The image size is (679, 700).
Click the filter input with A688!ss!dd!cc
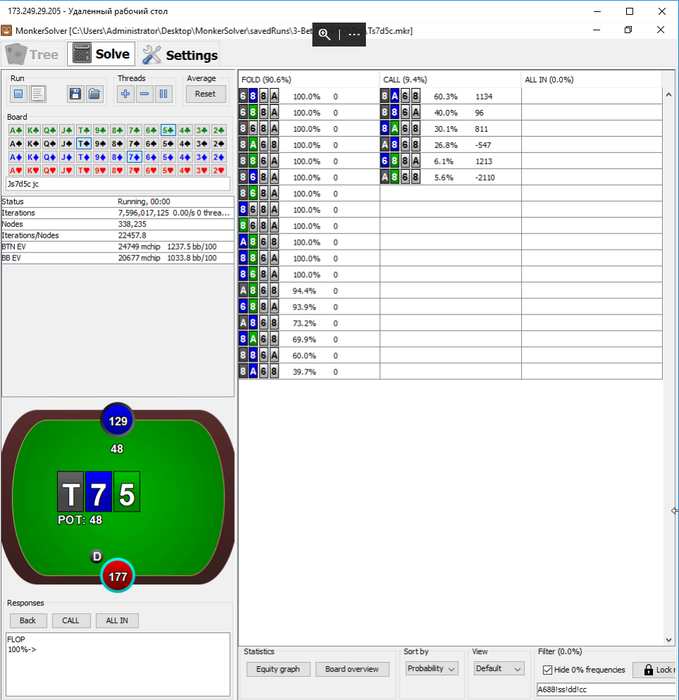pos(606,690)
